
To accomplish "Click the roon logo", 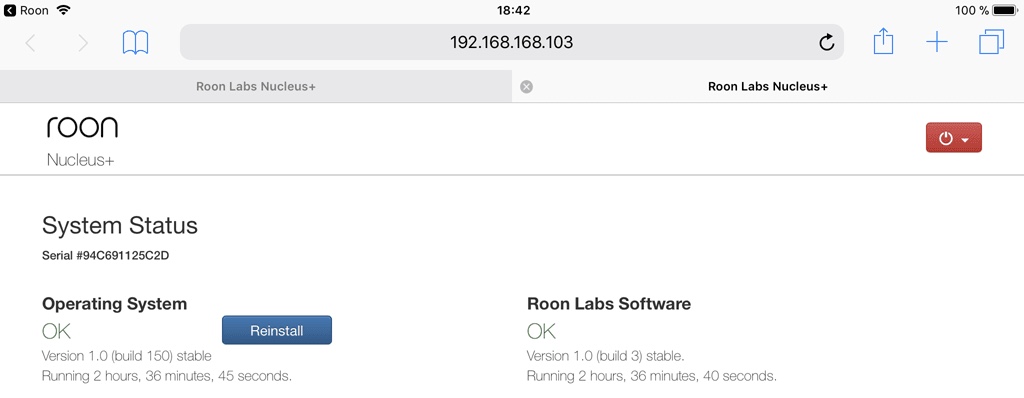I will click(x=82, y=127).
